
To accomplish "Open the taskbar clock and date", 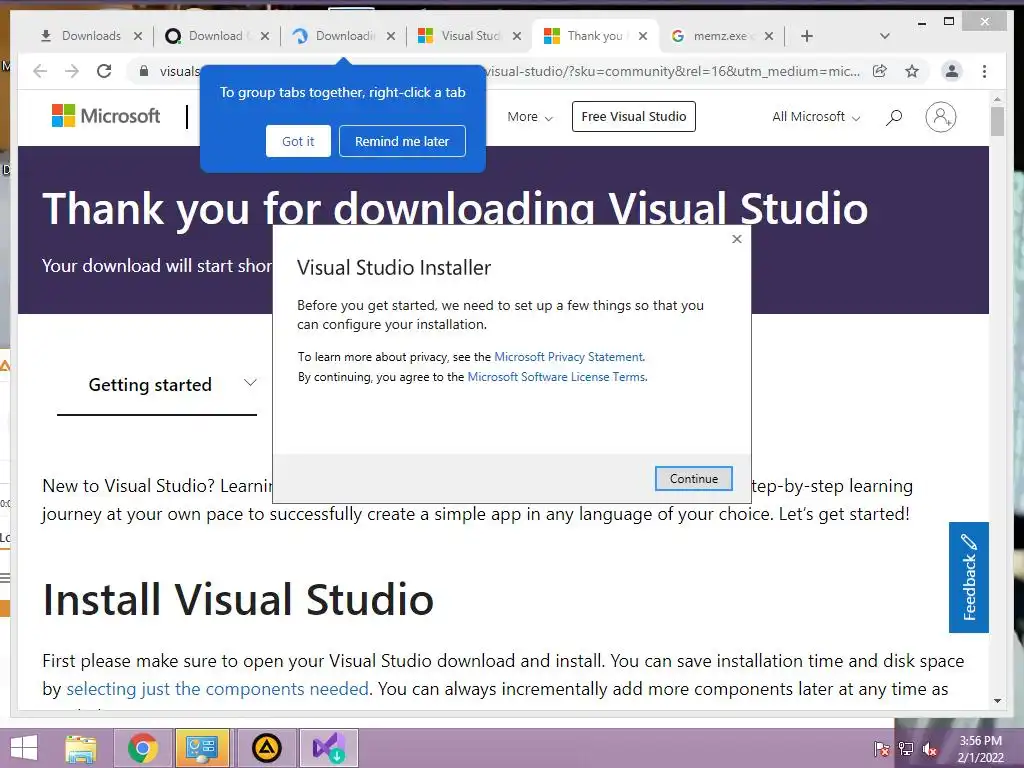I will point(980,749).
